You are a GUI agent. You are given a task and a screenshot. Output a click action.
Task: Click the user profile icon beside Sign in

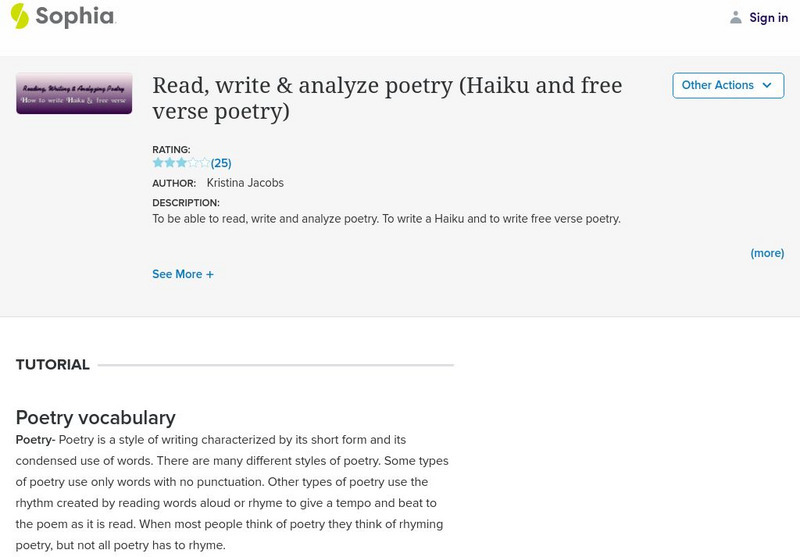736,17
